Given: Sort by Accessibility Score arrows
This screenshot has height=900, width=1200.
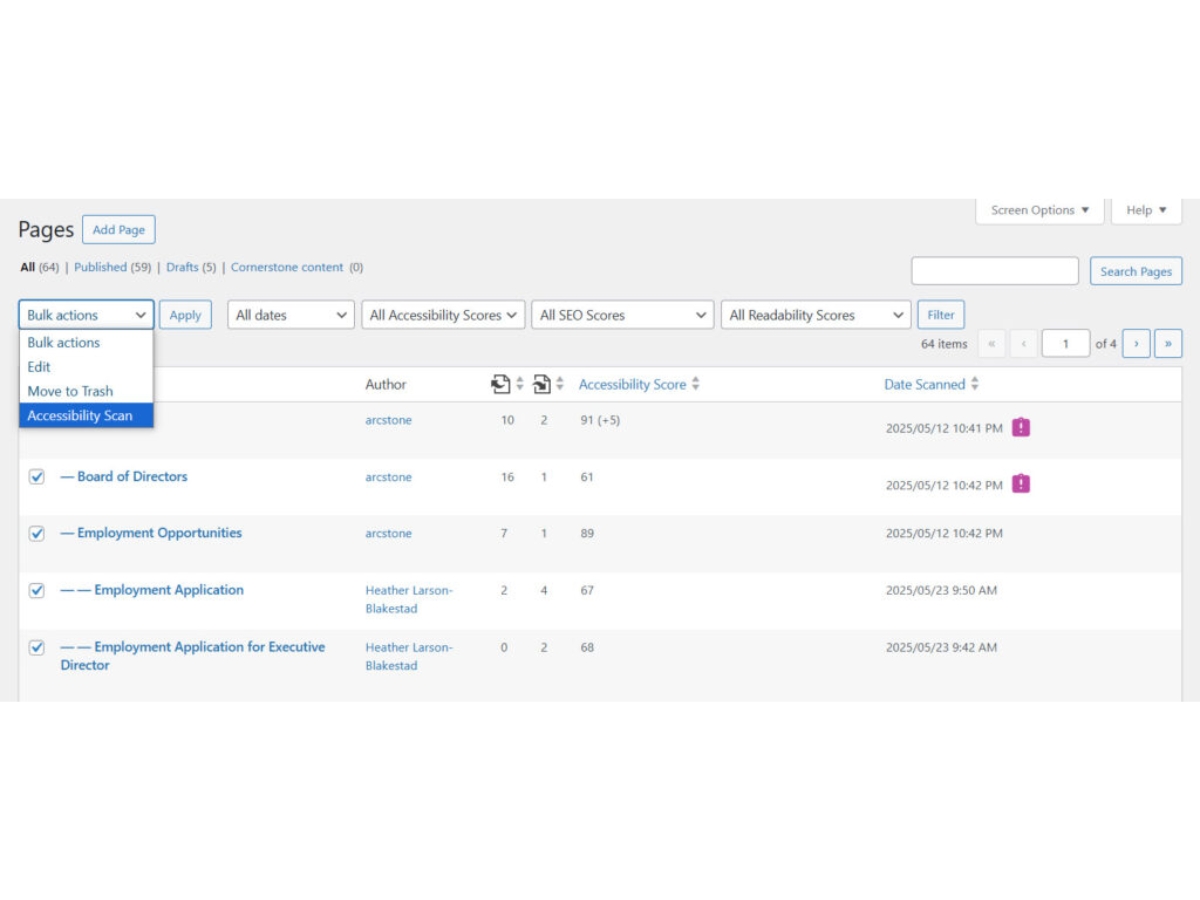Looking at the screenshot, I should [695, 384].
